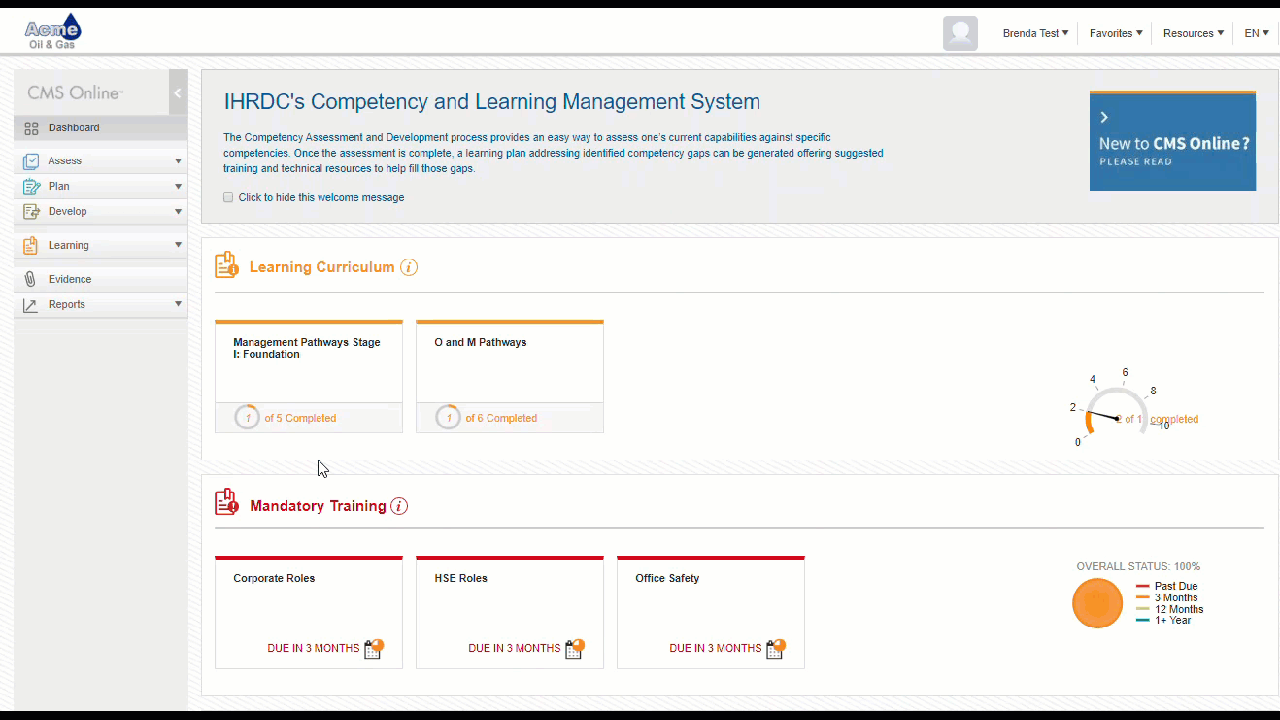Viewport: 1280px width, 720px height.
Task: Open the Brenda Test user dropdown
Action: (1035, 33)
